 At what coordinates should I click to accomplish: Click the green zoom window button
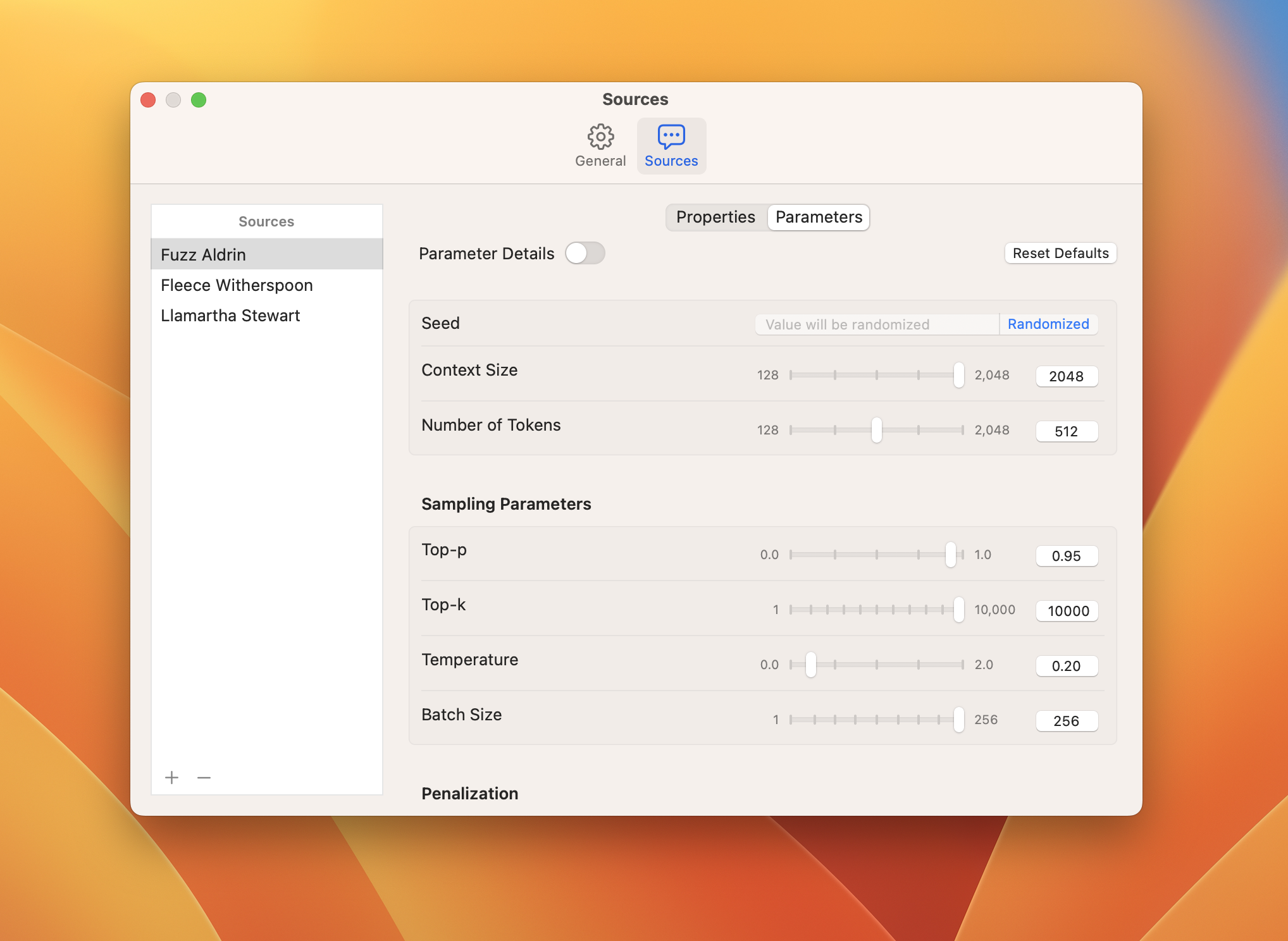199,100
